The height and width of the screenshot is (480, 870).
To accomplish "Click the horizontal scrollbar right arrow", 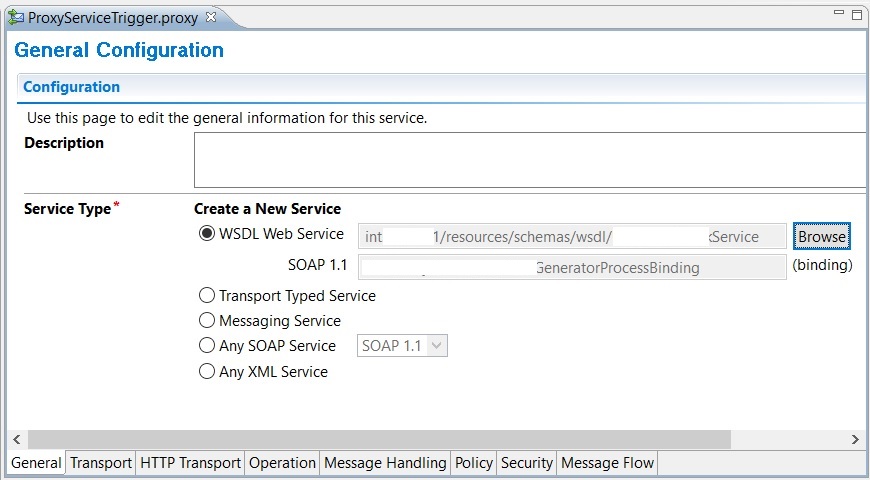I will (855, 439).
